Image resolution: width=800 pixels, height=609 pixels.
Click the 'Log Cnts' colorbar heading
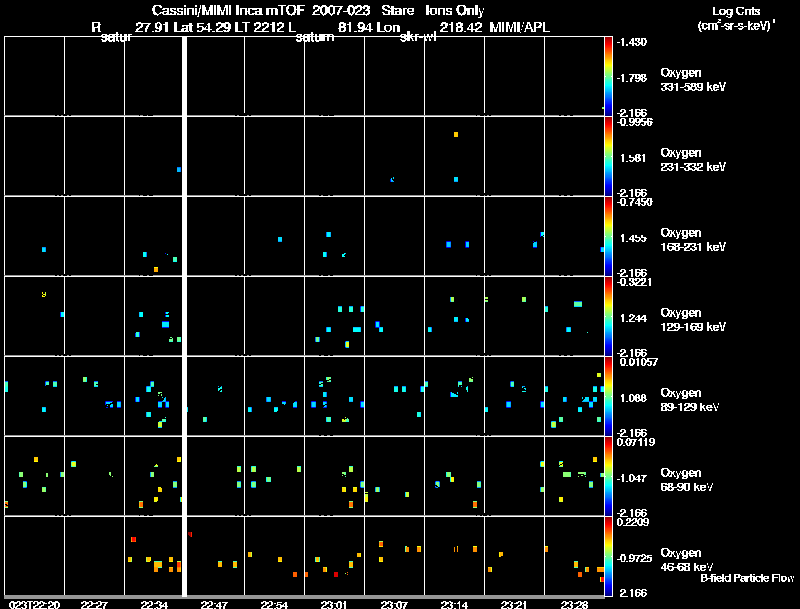click(736, 11)
